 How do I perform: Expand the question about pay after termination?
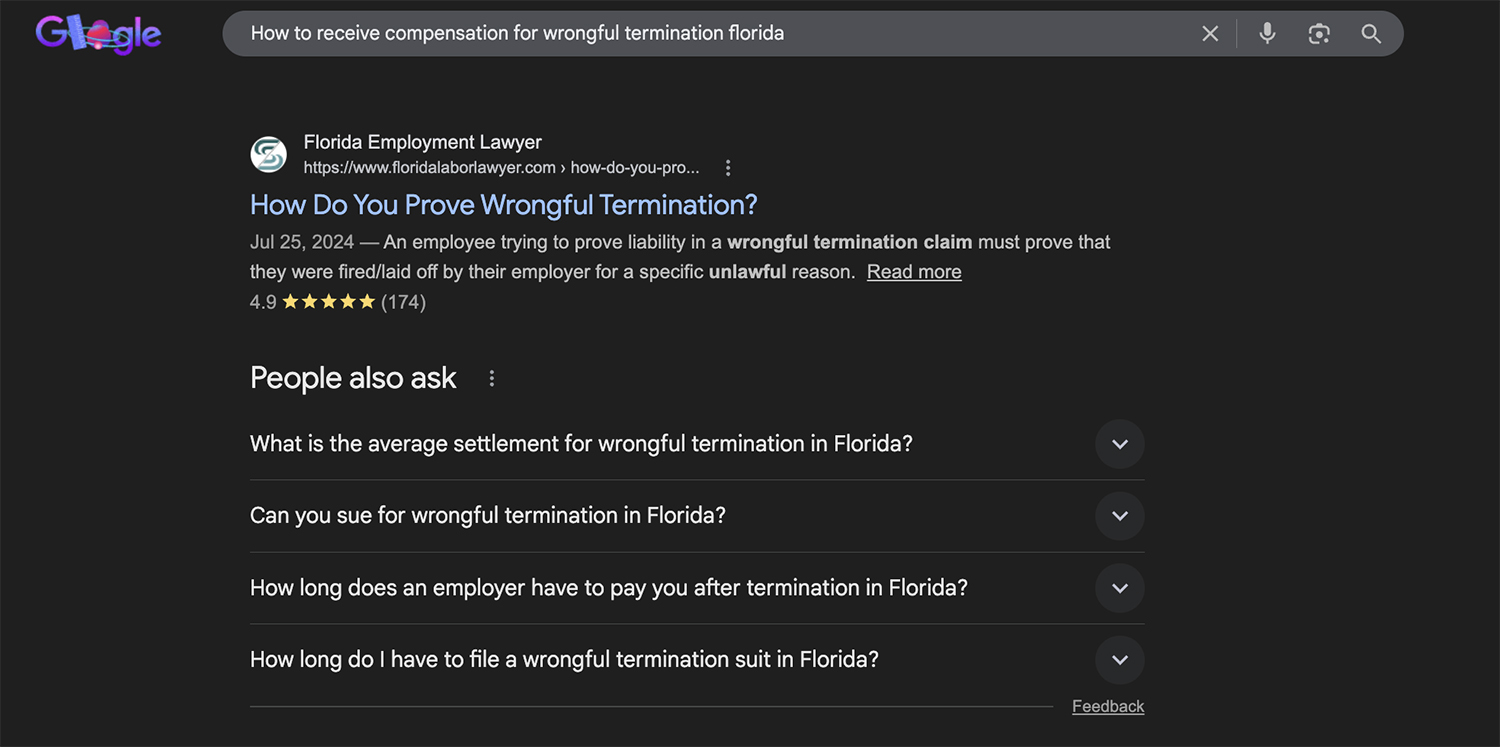pos(1119,588)
